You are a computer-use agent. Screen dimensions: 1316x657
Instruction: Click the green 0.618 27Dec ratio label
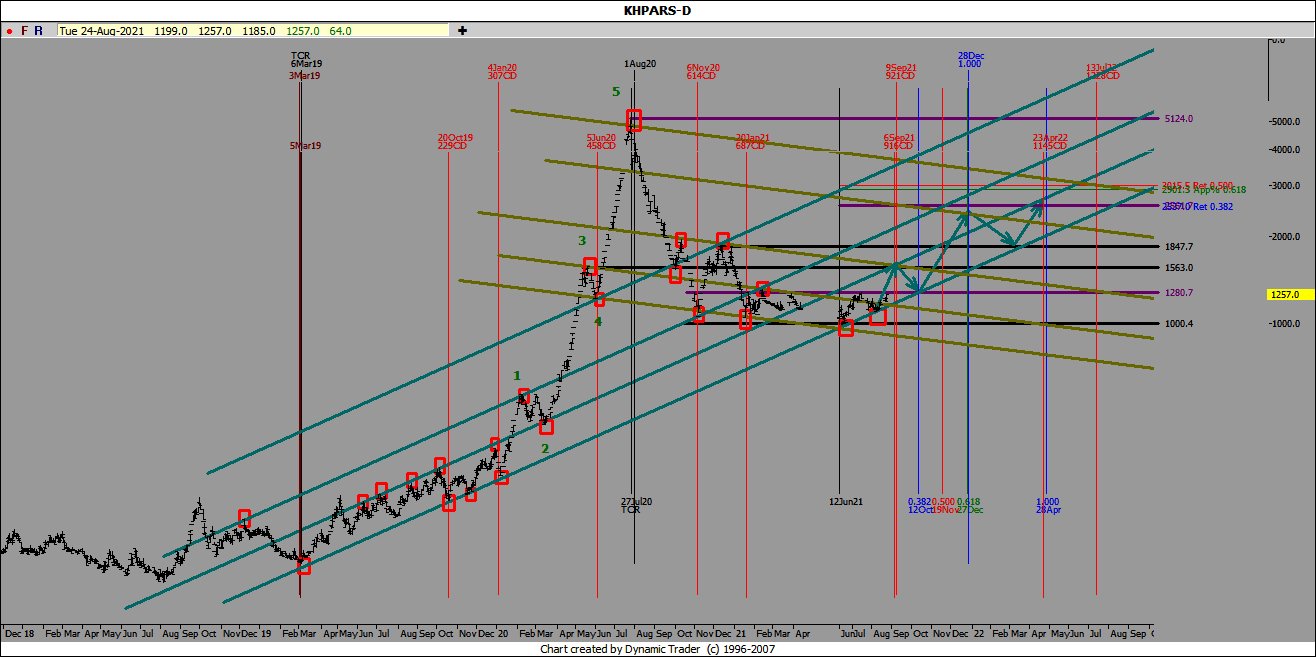pos(969,505)
